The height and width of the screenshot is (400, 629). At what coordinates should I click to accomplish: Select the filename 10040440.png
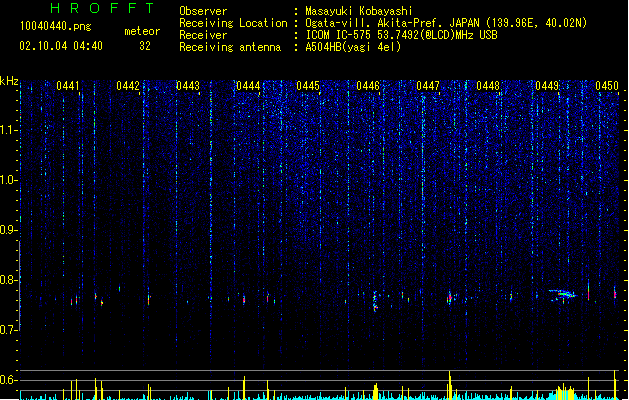pos(55,26)
